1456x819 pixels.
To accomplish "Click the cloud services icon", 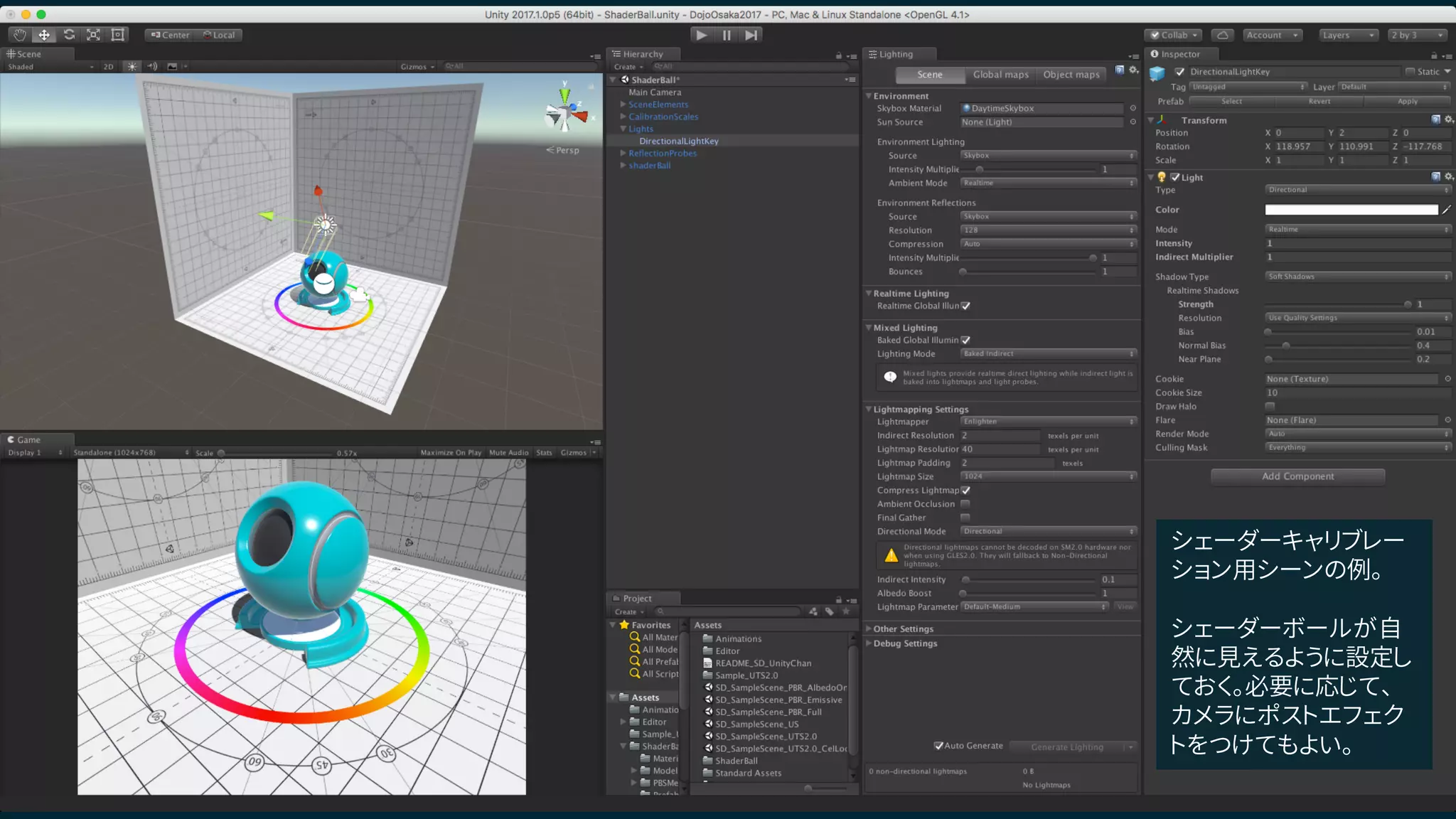I will 1221,35.
